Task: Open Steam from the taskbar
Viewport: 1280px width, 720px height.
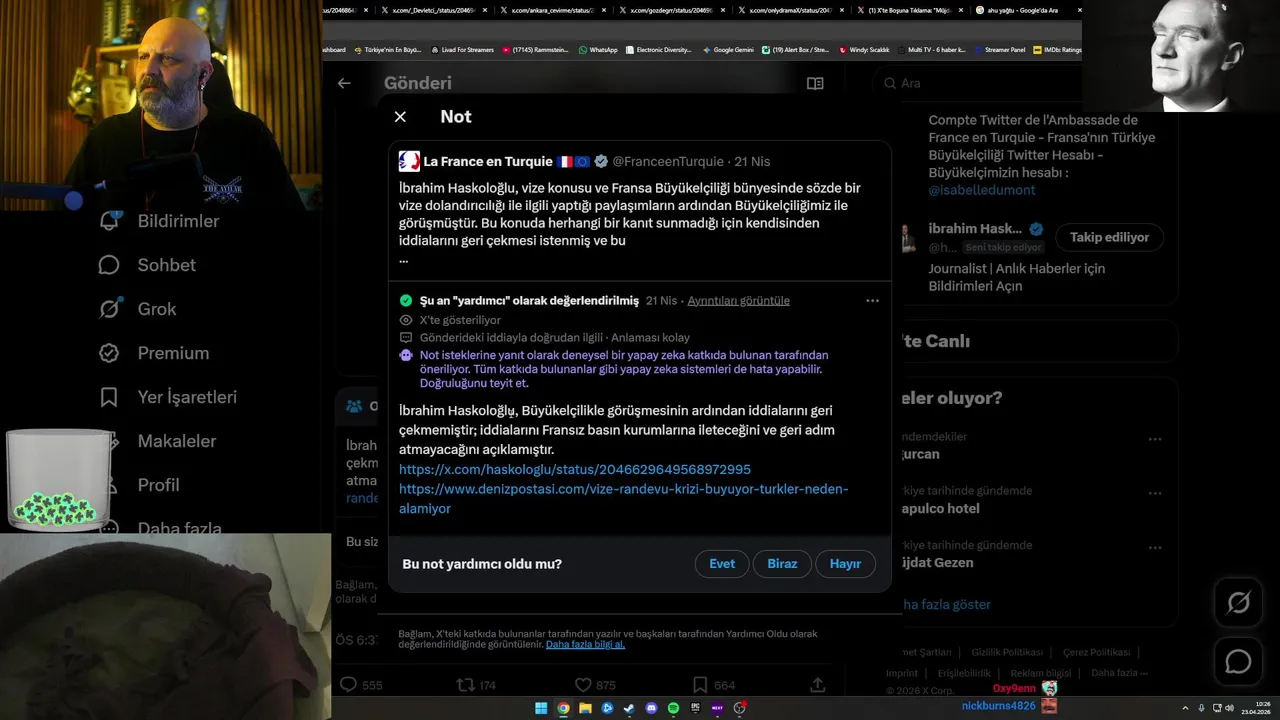Action: click(x=629, y=708)
